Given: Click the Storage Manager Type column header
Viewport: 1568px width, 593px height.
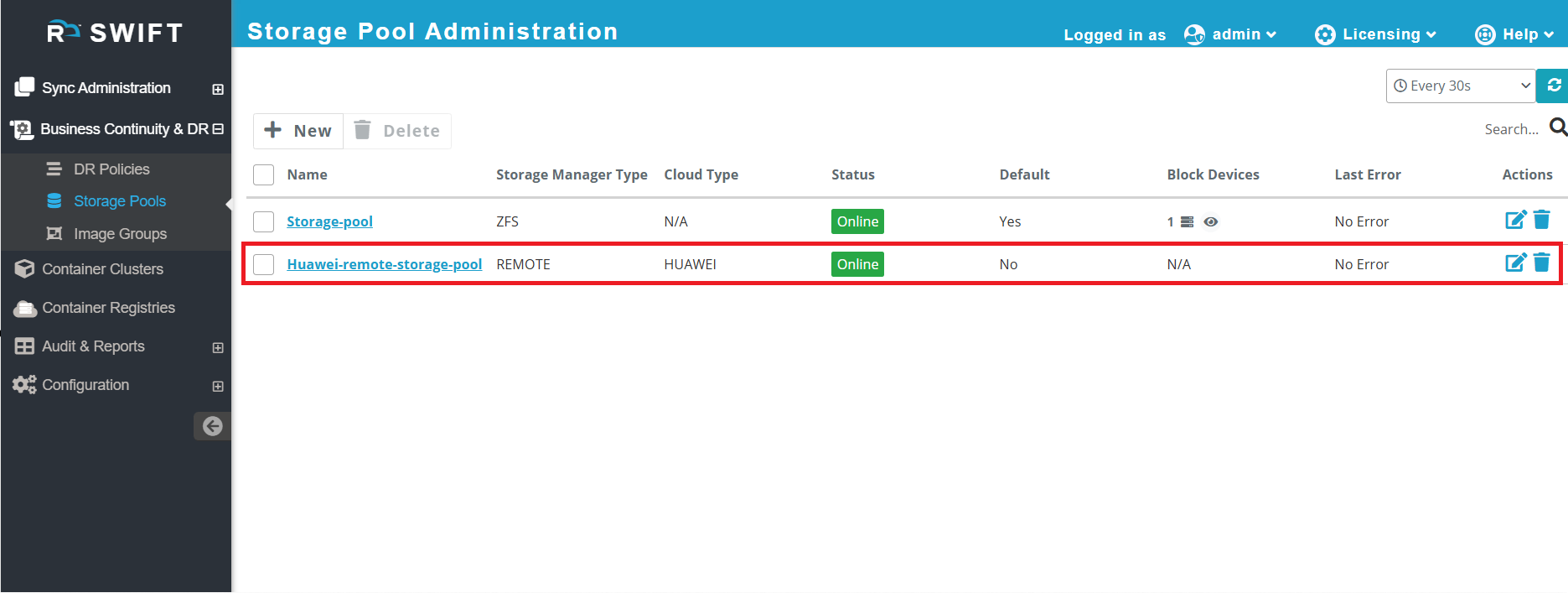Looking at the screenshot, I should [572, 174].
